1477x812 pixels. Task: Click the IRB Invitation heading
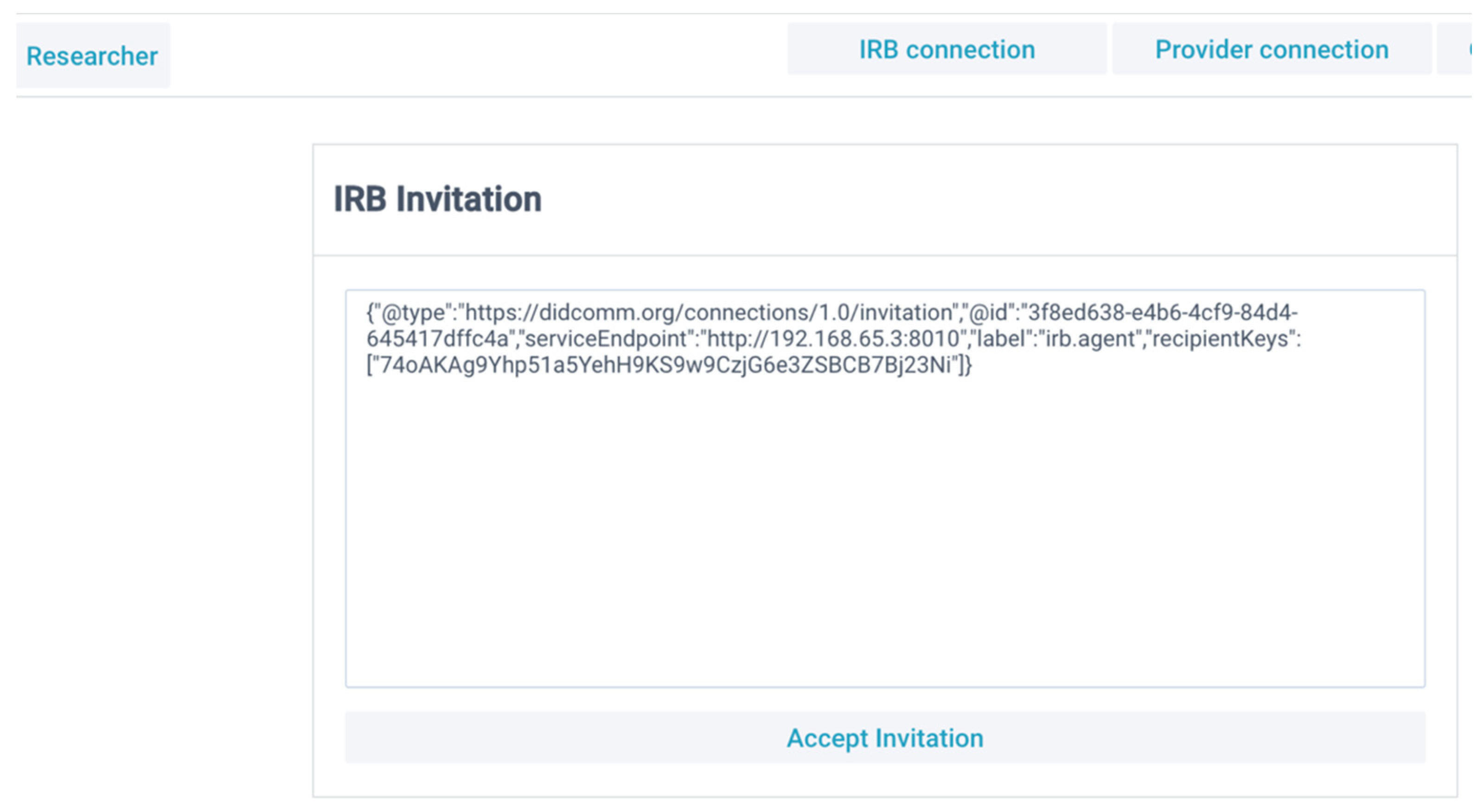pyautogui.click(x=437, y=199)
